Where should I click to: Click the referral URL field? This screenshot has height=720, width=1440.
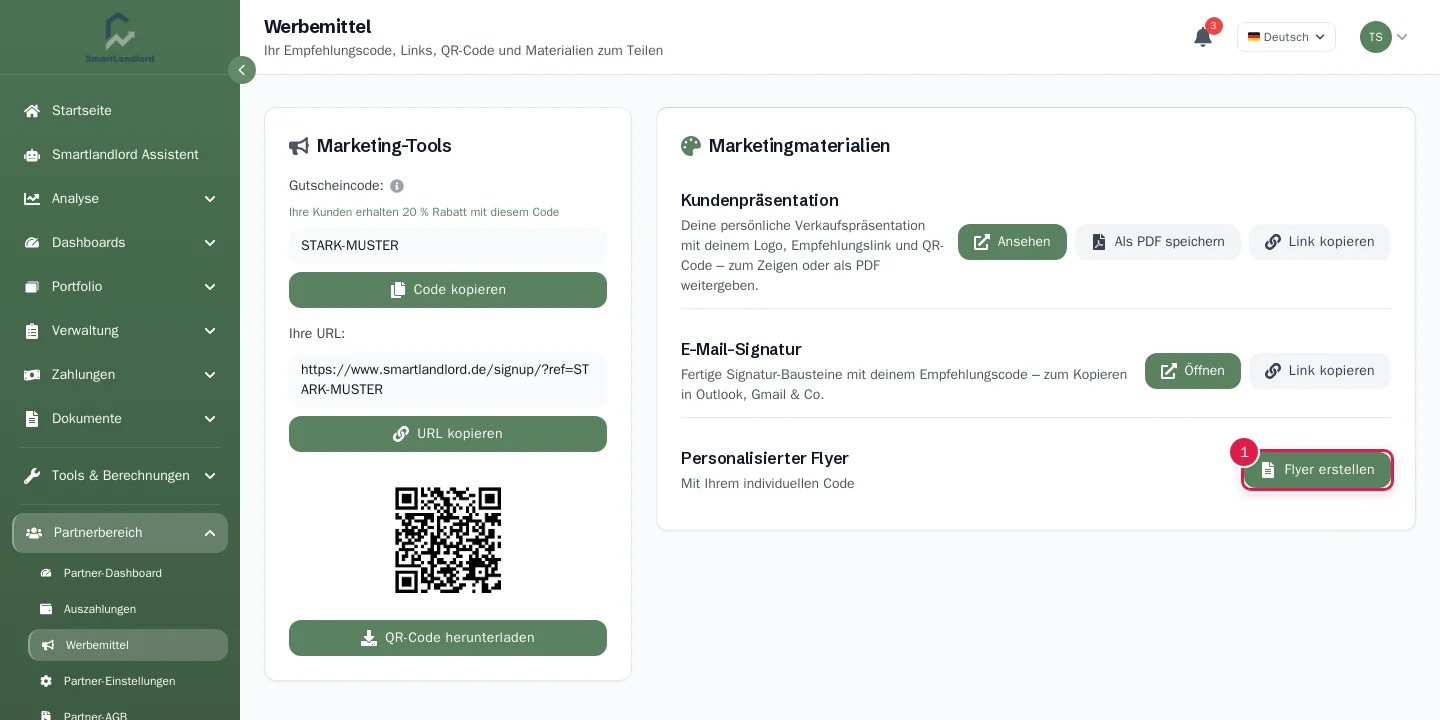[448, 380]
